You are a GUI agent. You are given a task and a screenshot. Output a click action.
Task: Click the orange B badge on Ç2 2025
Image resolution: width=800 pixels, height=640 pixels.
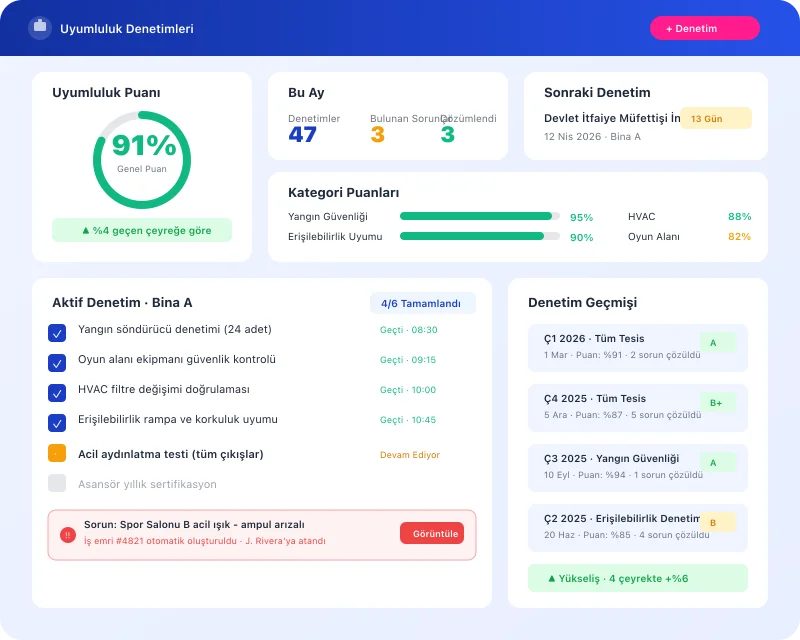point(714,522)
